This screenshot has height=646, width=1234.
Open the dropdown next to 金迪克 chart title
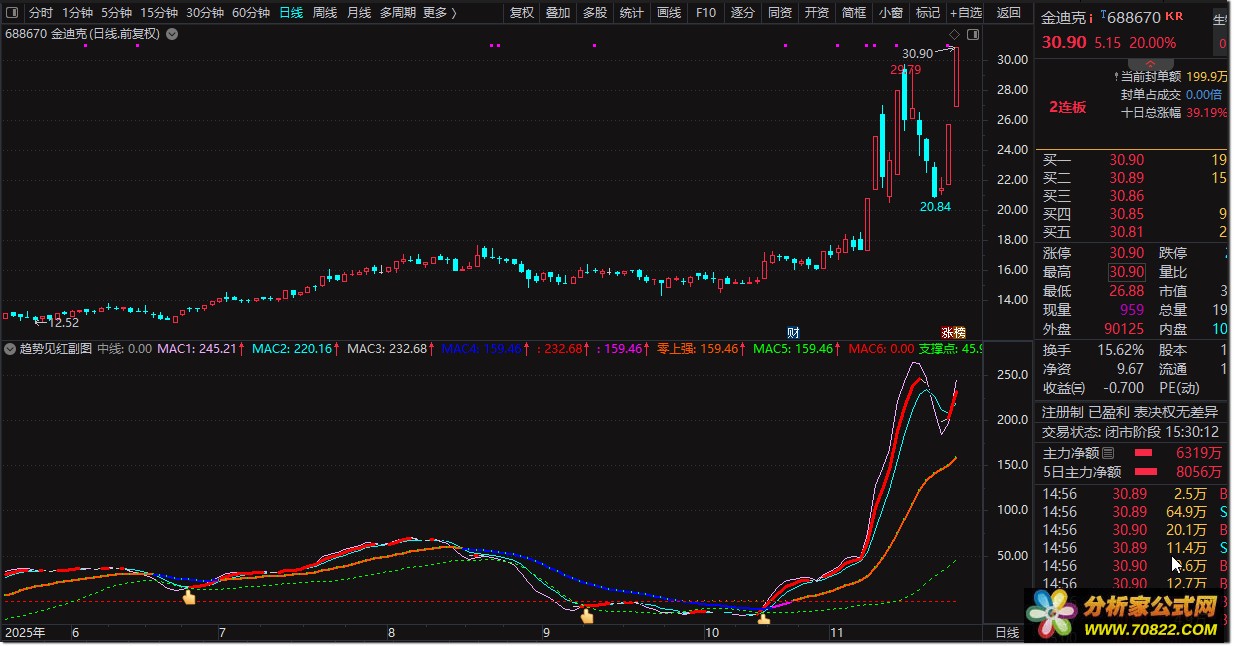(x=172, y=34)
